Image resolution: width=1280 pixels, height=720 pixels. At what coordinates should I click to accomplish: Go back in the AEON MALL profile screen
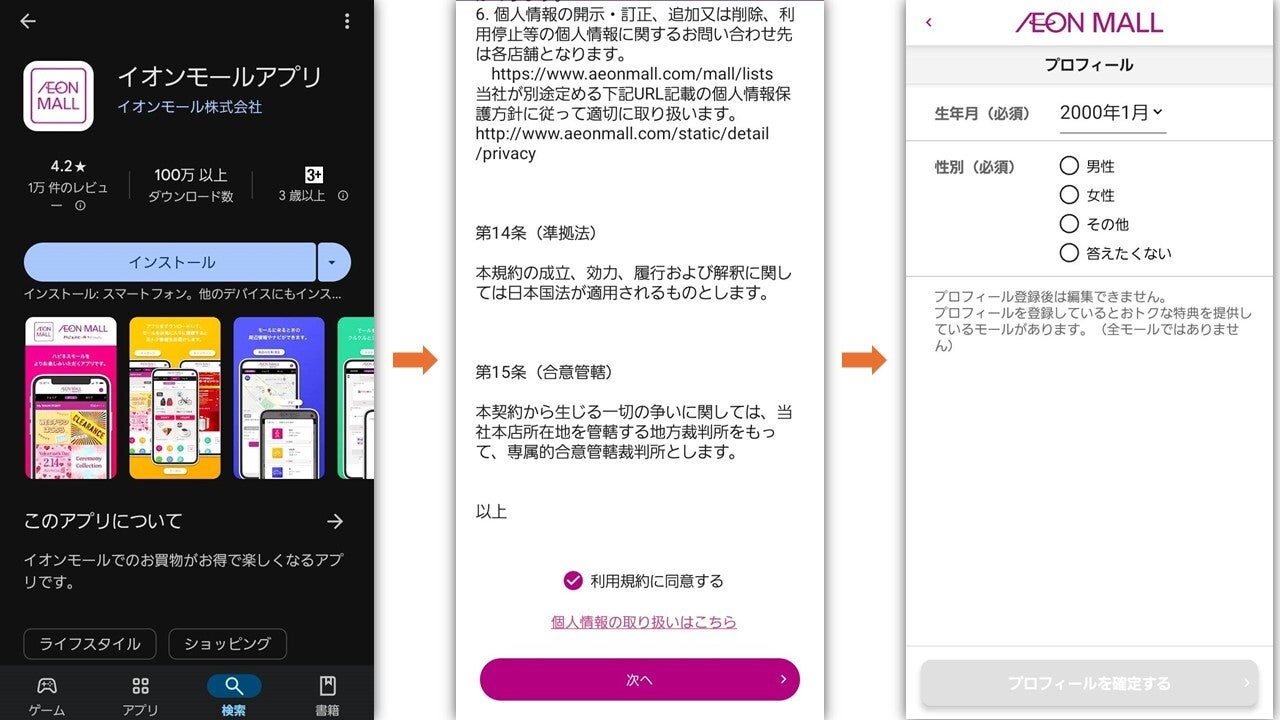(929, 22)
